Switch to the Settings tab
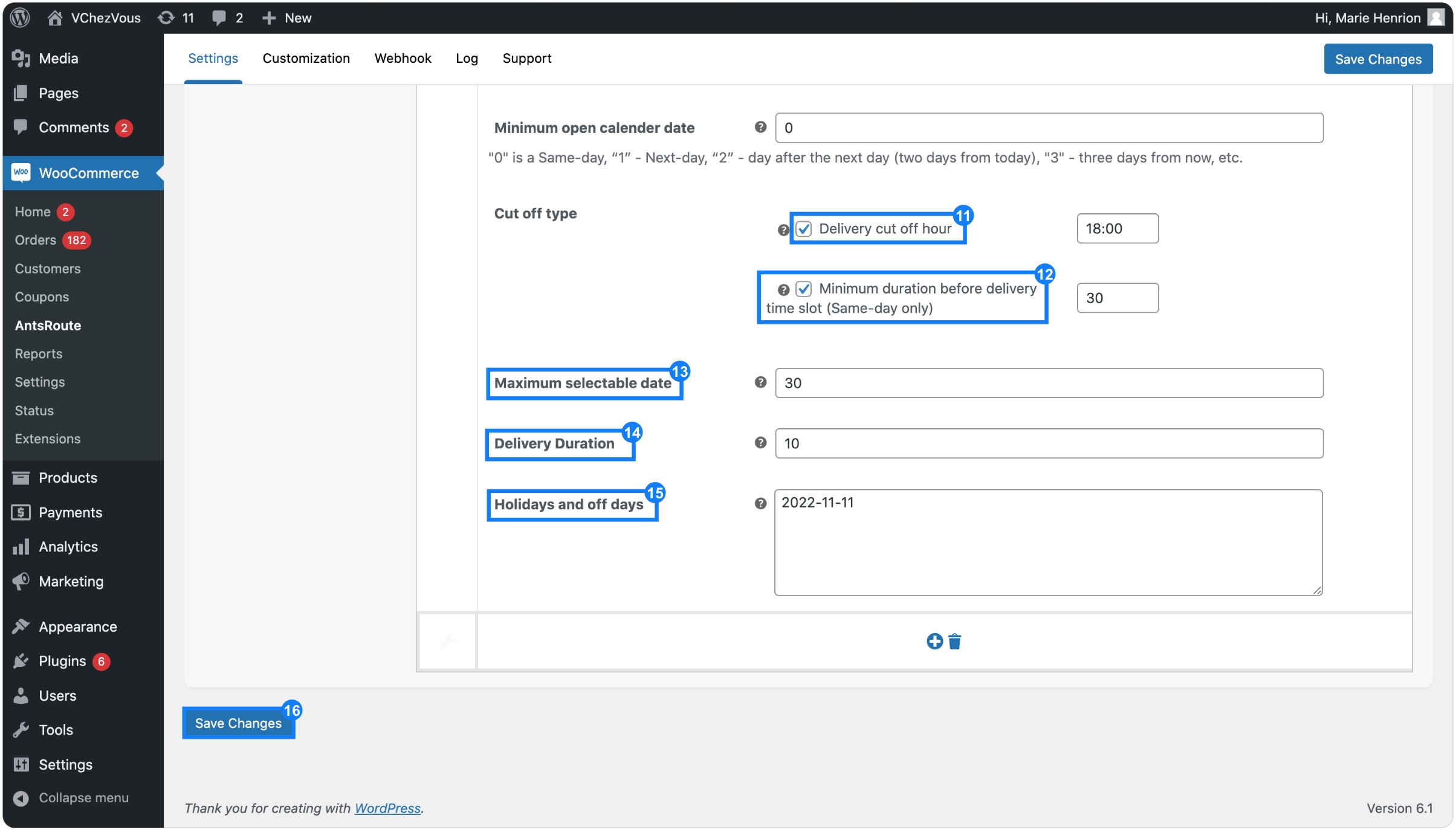Screen dimensions: 1456x830 click(x=213, y=58)
